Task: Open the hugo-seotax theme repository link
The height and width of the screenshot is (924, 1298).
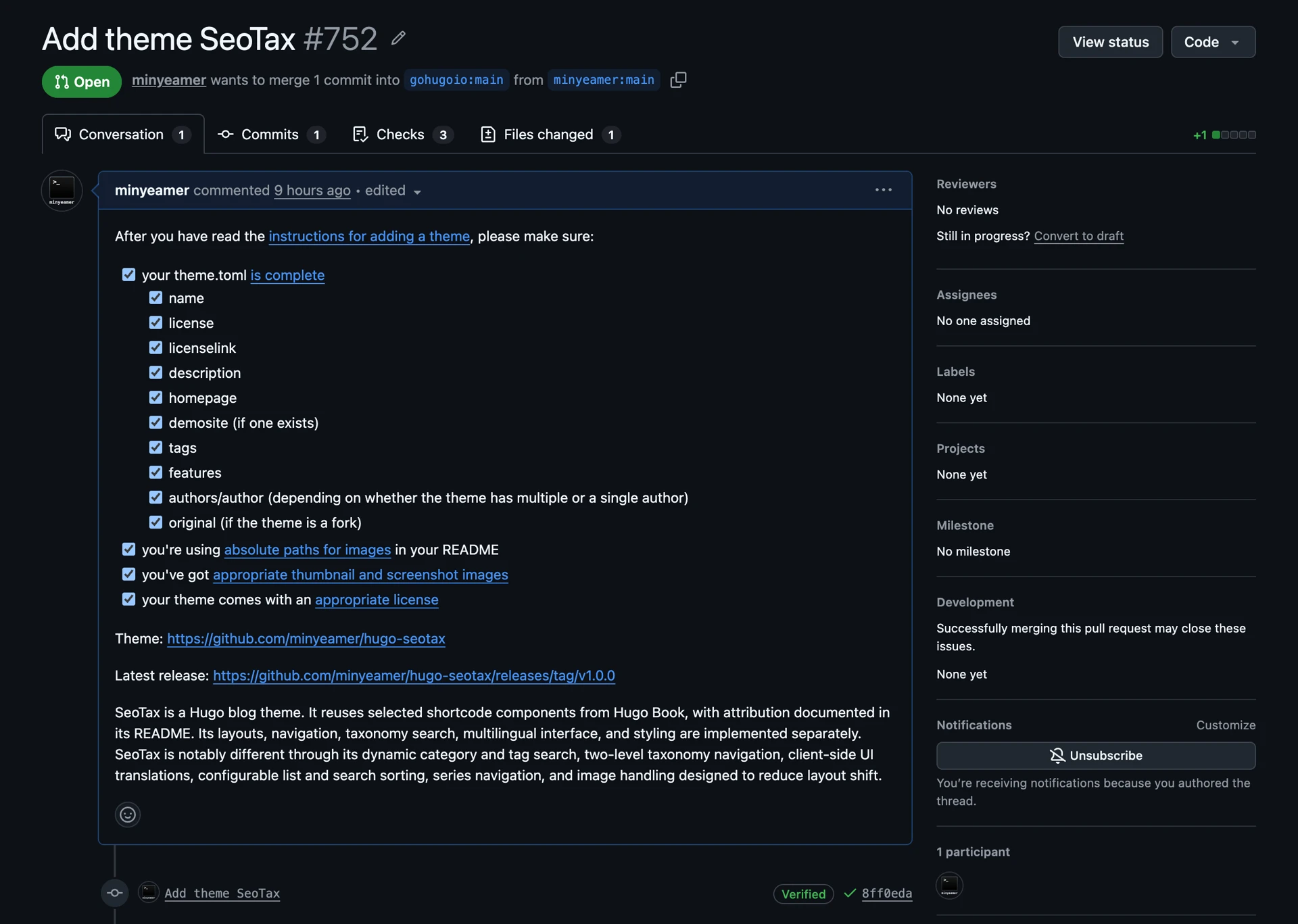Action: click(x=306, y=639)
